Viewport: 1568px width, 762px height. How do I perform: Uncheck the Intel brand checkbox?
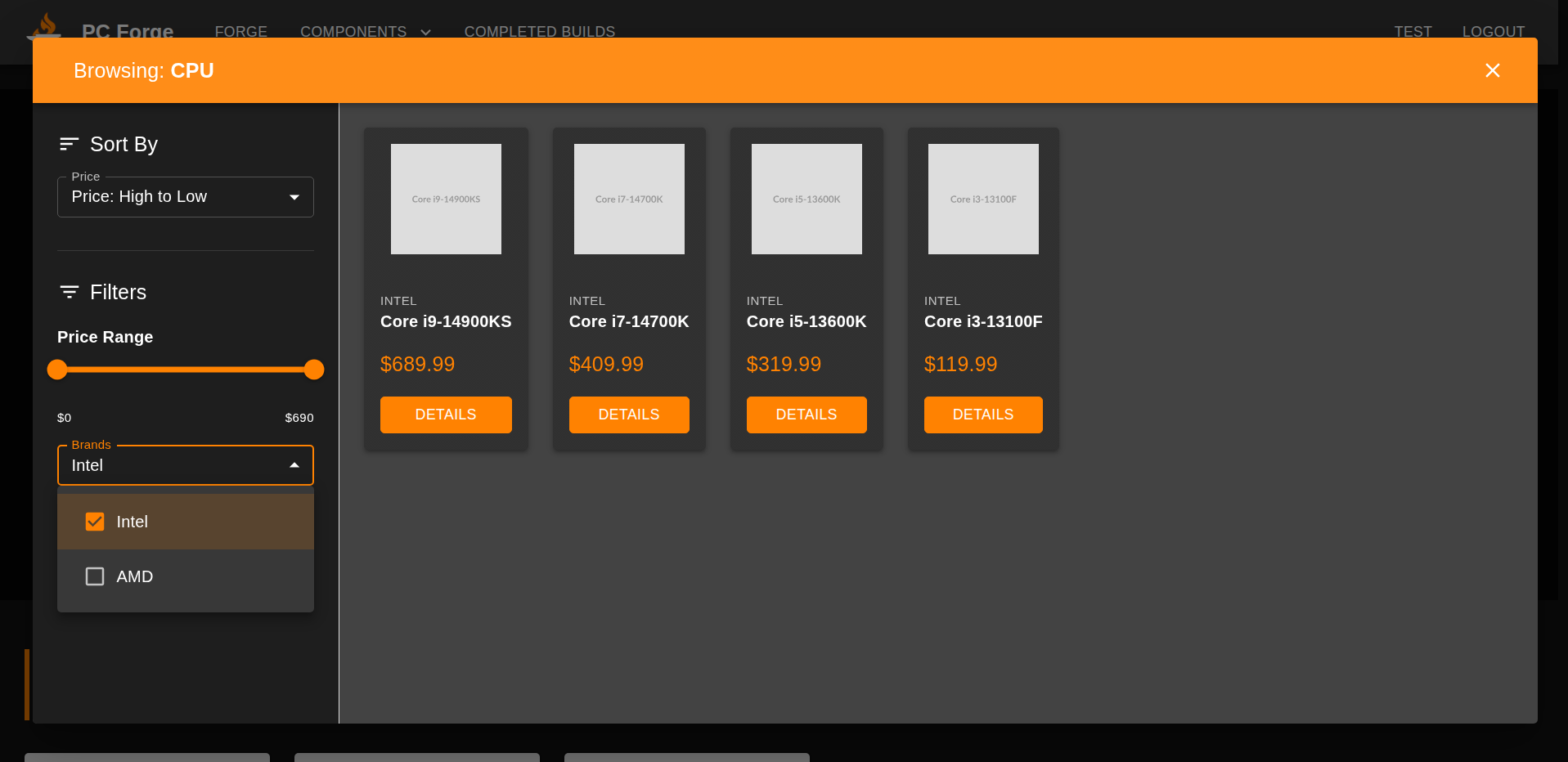click(95, 522)
